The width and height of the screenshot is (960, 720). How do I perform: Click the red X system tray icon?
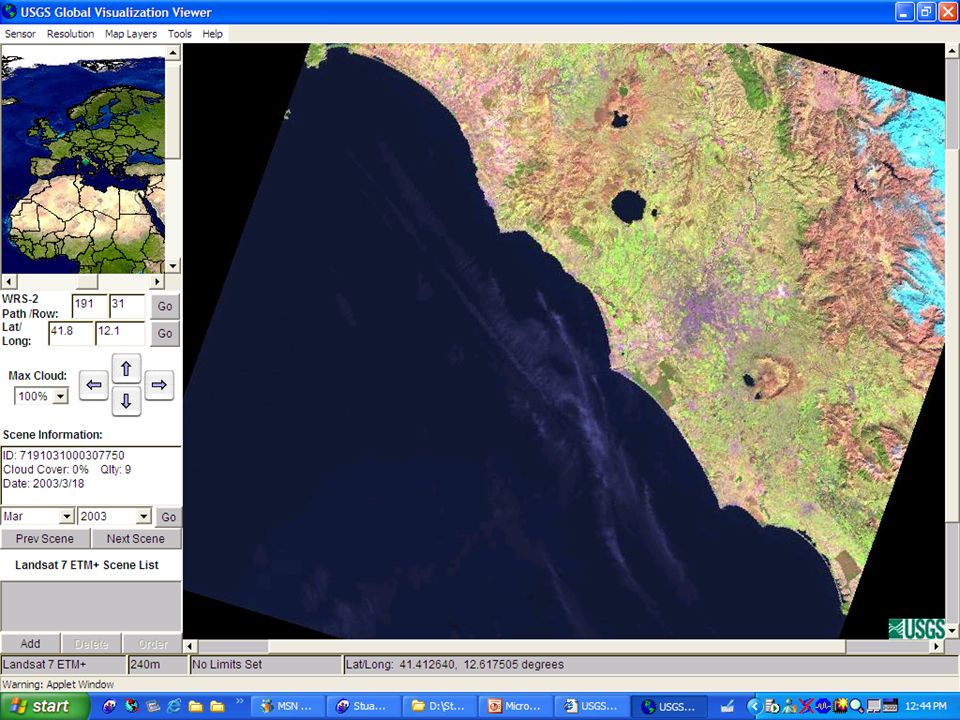point(806,707)
